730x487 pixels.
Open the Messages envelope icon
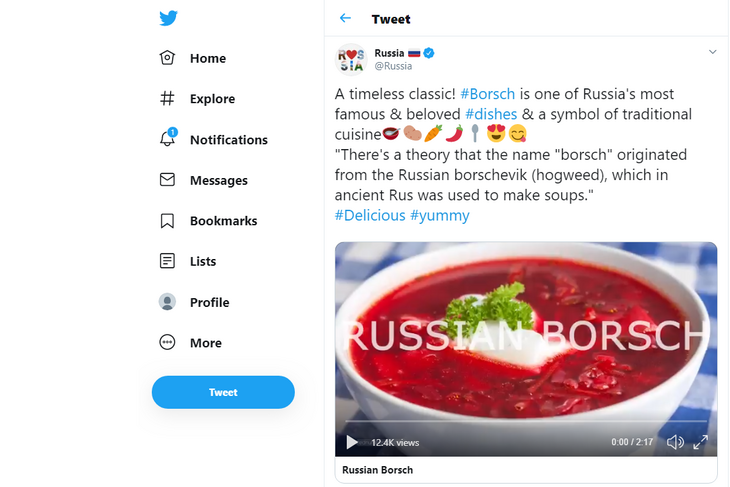pyautogui.click(x=168, y=180)
